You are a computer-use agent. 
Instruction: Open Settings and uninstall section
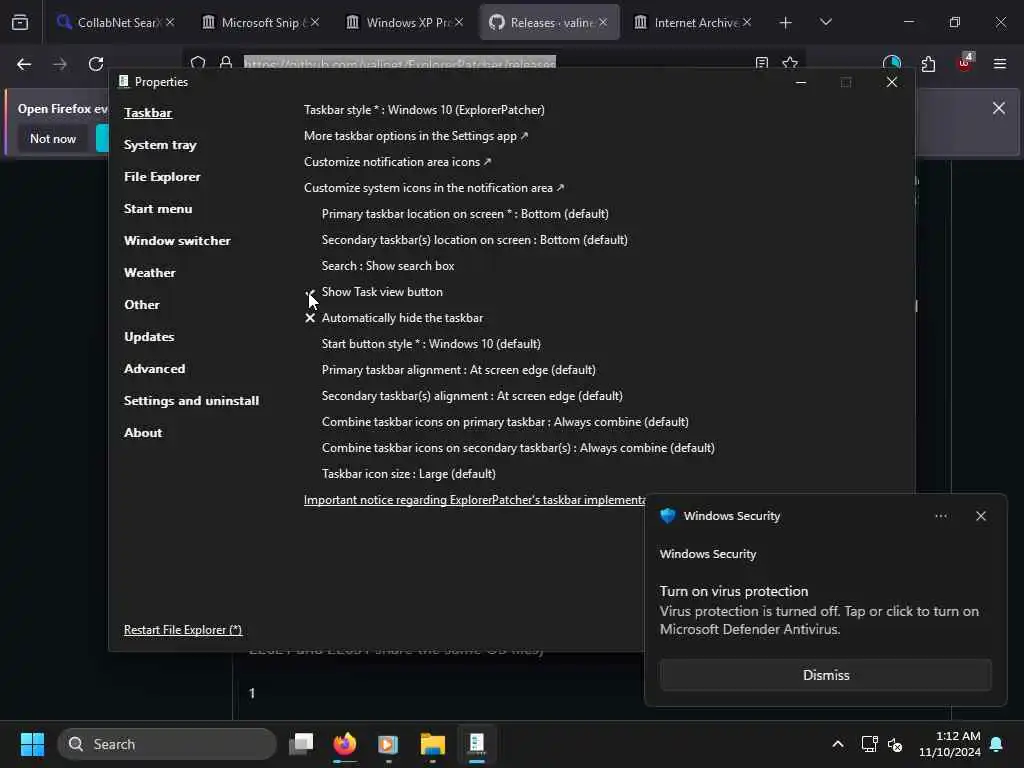pyautogui.click(x=191, y=401)
